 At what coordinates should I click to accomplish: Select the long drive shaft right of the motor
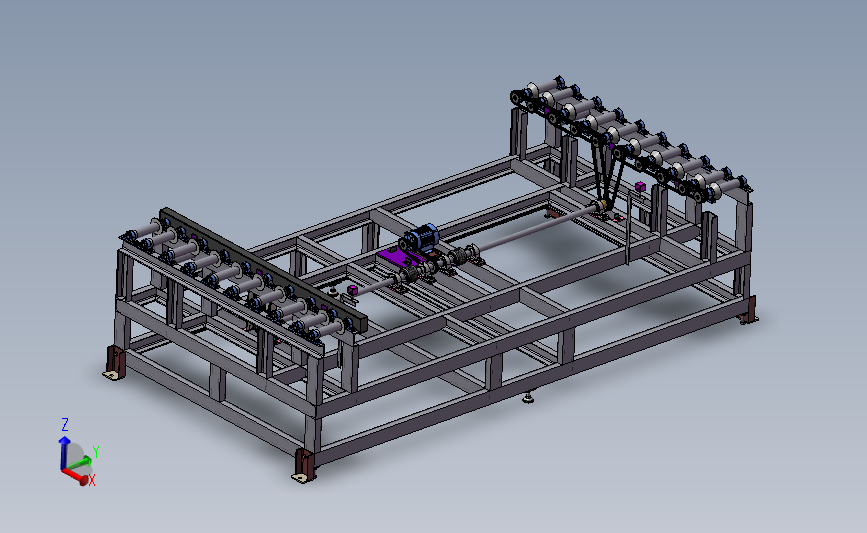tap(538, 227)
